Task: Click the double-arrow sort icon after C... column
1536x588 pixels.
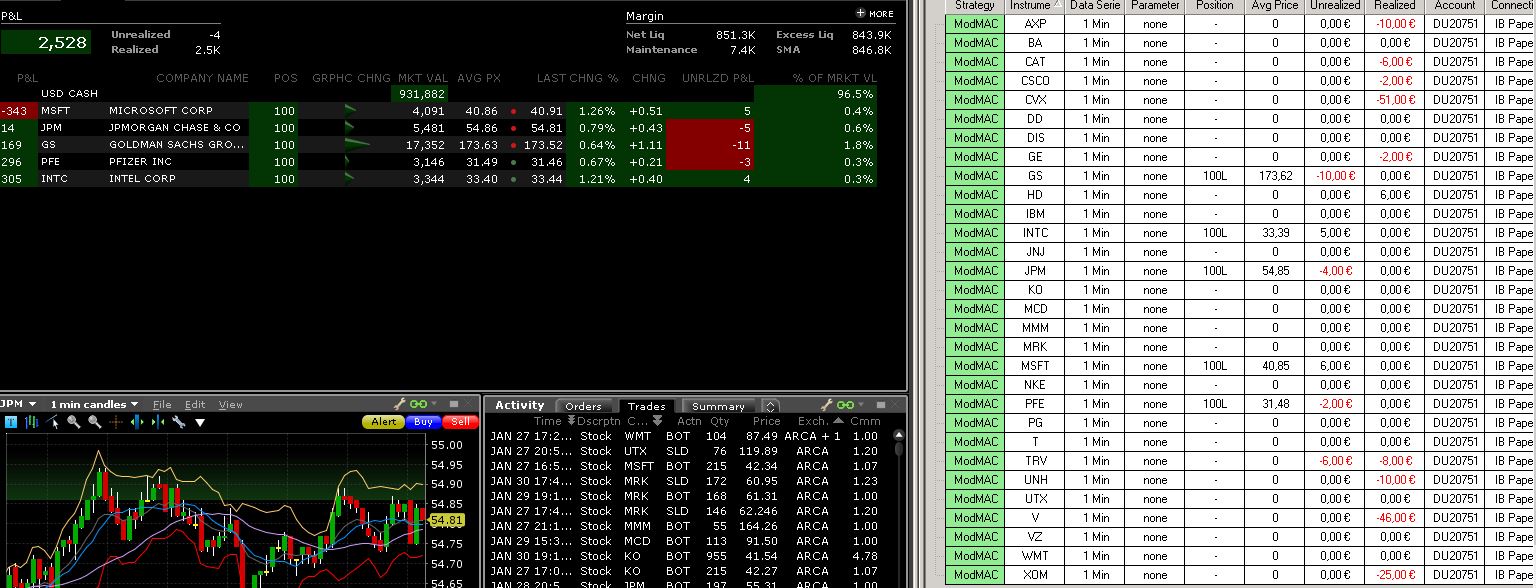Action: [657, 421]
